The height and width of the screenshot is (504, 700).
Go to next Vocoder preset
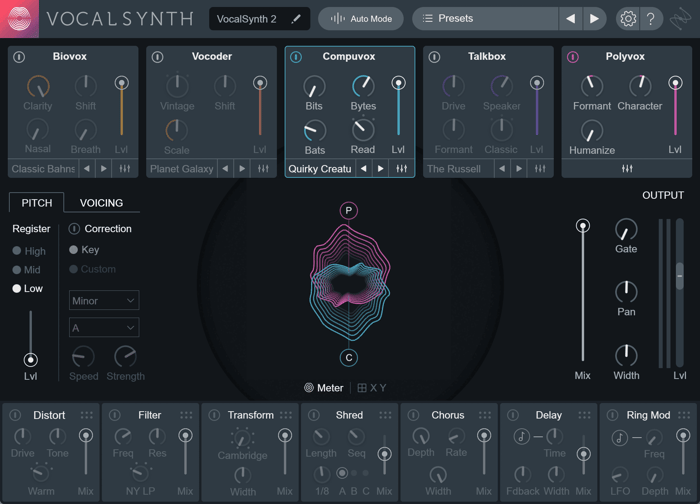[x=242, y=169]
